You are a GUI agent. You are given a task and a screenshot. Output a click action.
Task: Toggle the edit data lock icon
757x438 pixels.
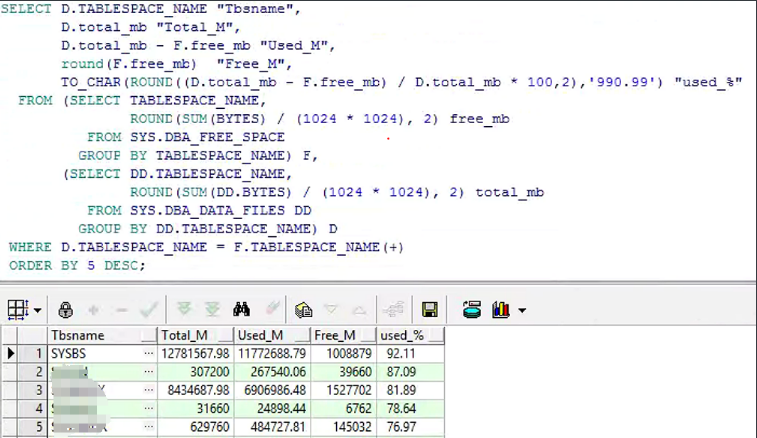(x=65, y=310)
